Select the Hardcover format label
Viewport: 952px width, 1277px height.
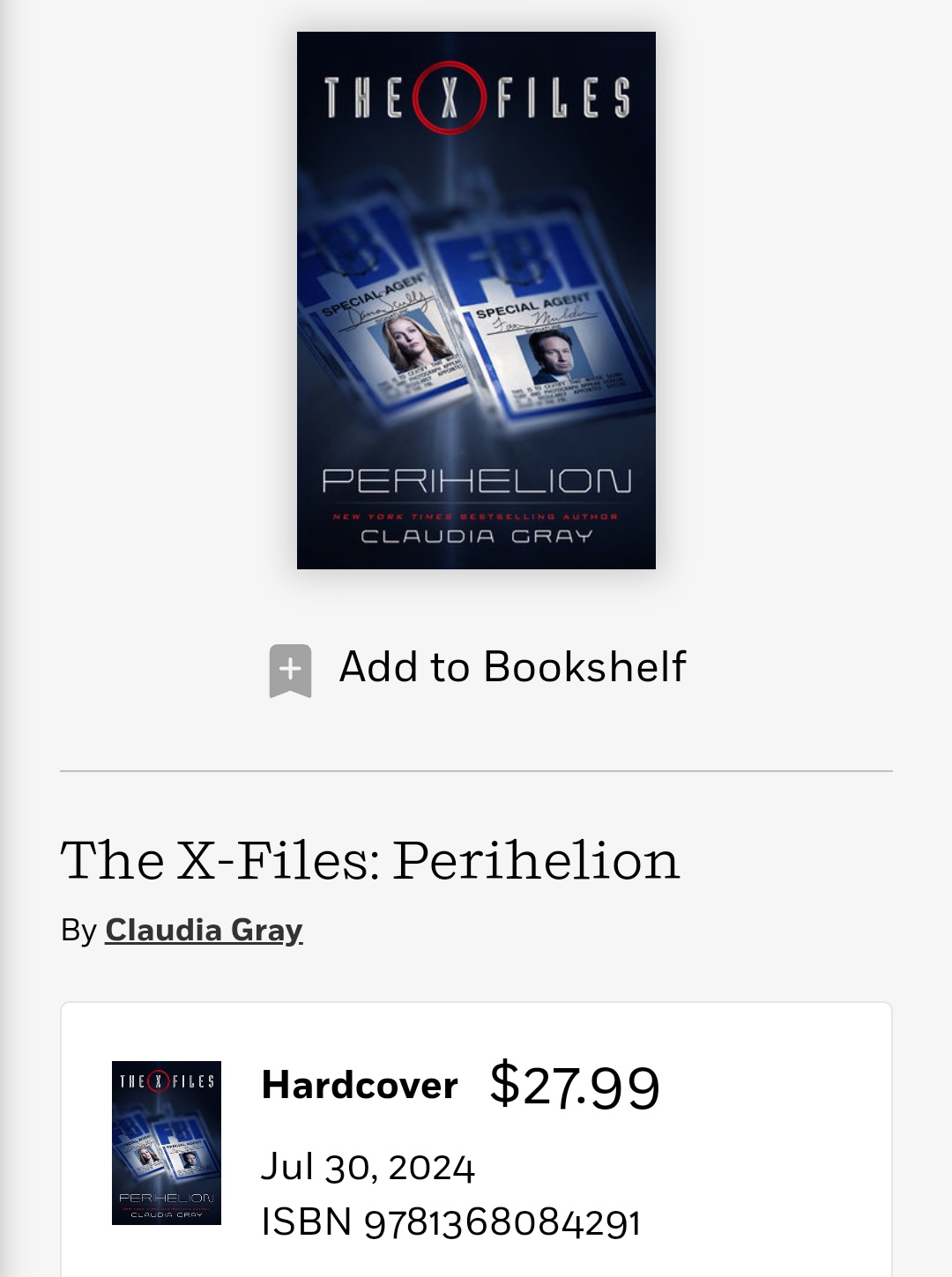coord(360,1085)
